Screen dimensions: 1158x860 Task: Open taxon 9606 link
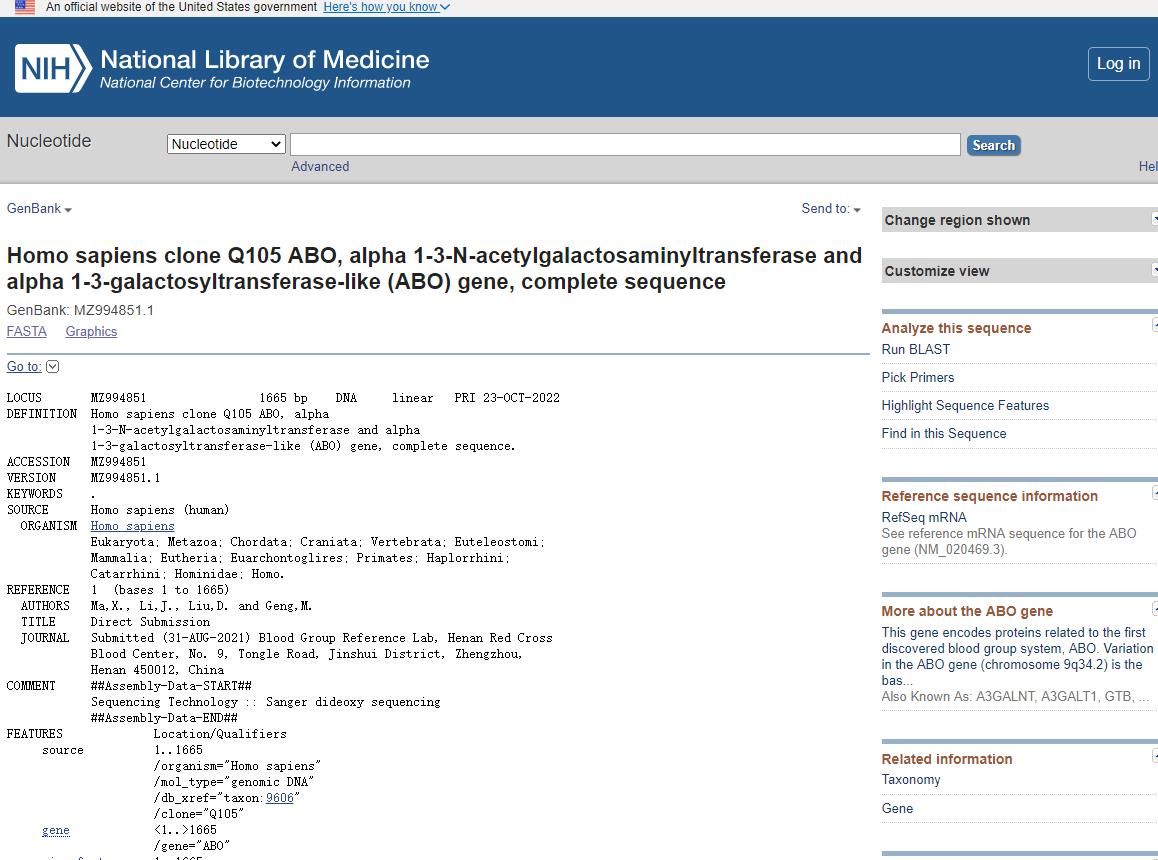pyautogui.click(x=280, y=798)
